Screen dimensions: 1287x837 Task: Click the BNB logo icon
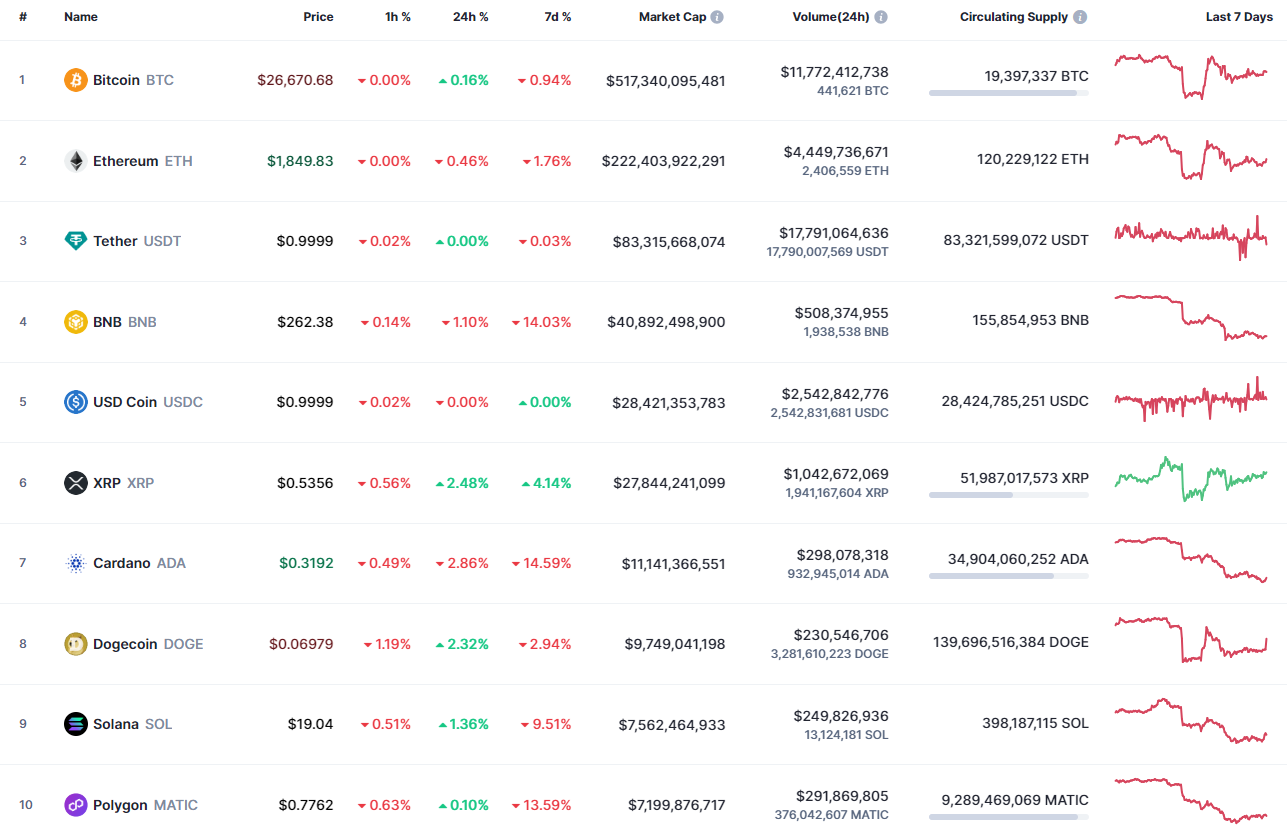pos(75,322)
